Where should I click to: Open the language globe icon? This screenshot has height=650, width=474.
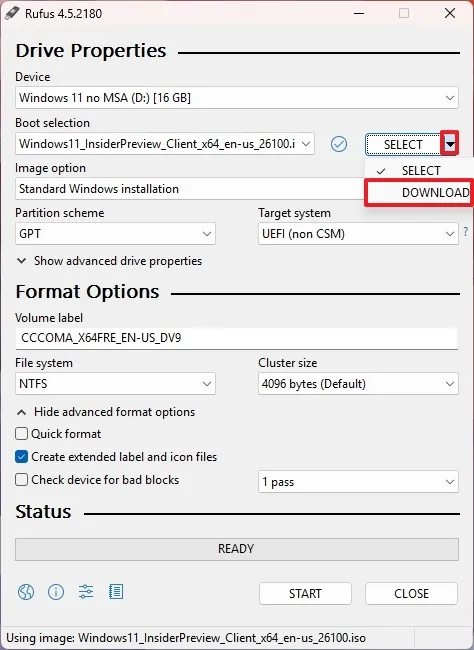pos(26,592)
